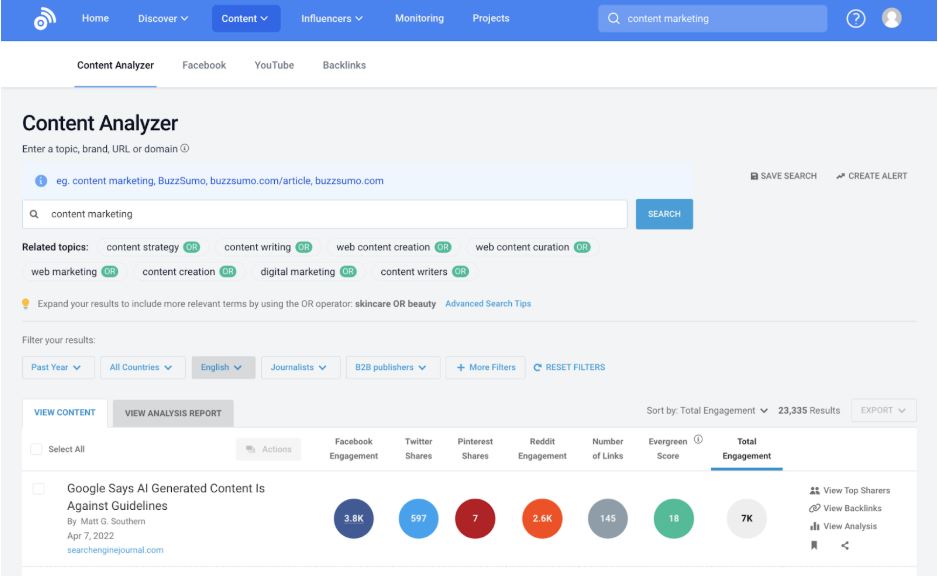
Task: Open the Export dropdown
Action: click(884, 410)
